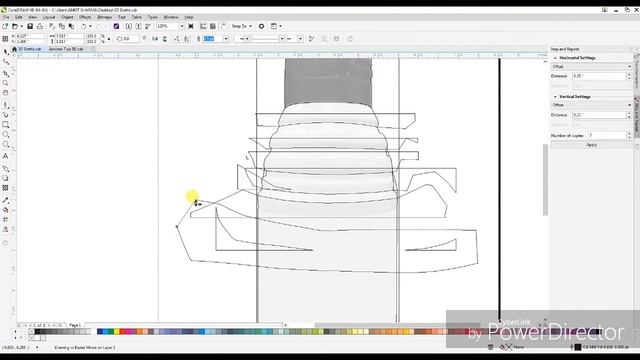Select the Parallel Dimension tool
640x360 pixels.
(5, 168)
